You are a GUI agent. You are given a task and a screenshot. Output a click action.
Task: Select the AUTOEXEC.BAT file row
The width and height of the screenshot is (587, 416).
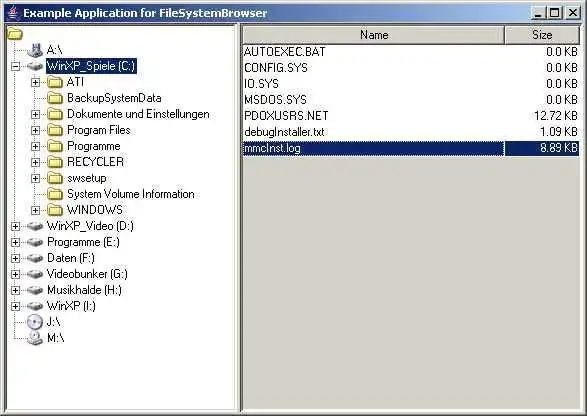[411, 52]
